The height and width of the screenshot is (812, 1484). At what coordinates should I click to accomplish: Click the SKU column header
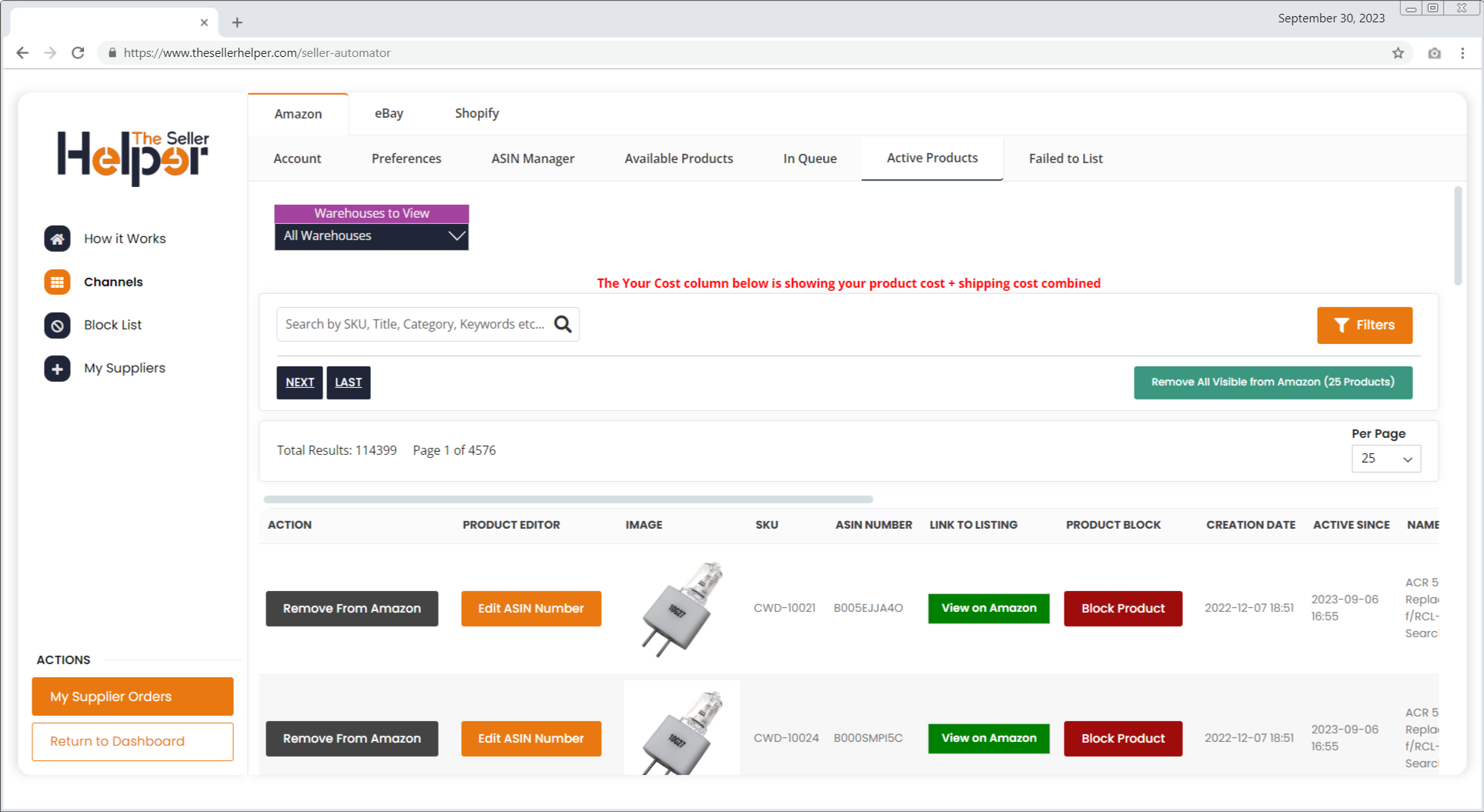[767, 525]
